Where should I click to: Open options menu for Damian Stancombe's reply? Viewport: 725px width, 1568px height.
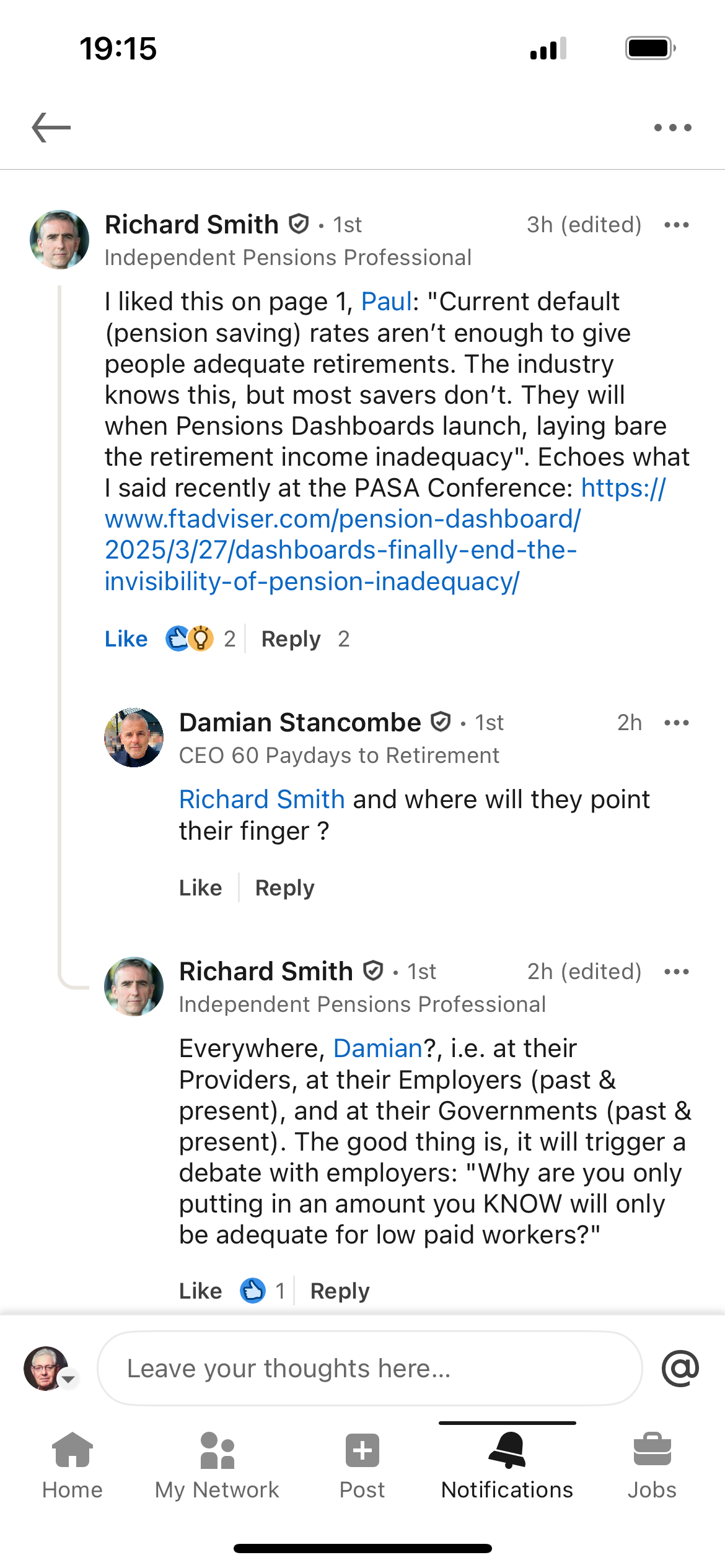(676, 723)
